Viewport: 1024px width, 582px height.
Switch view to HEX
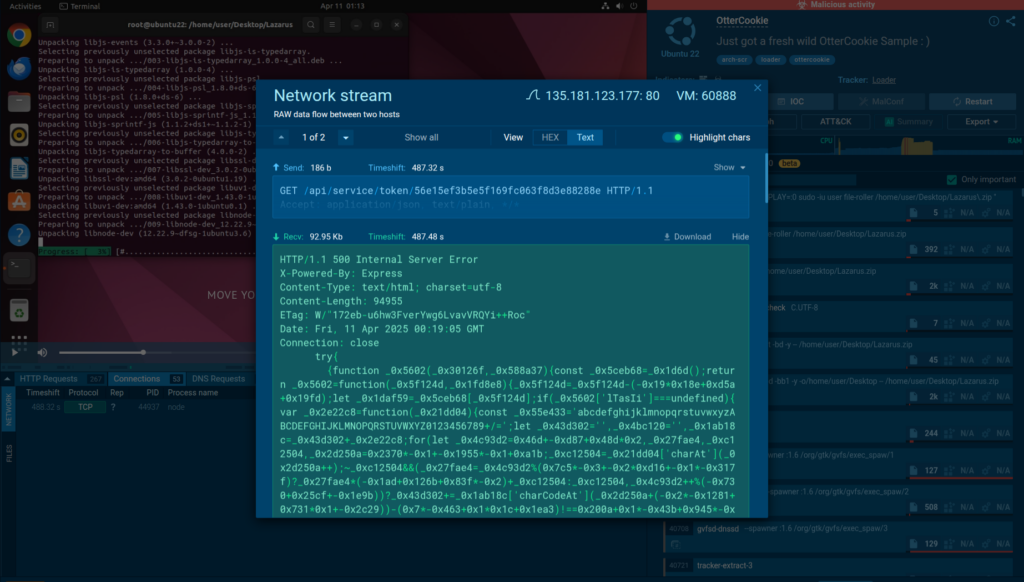(x=550, y=137)
